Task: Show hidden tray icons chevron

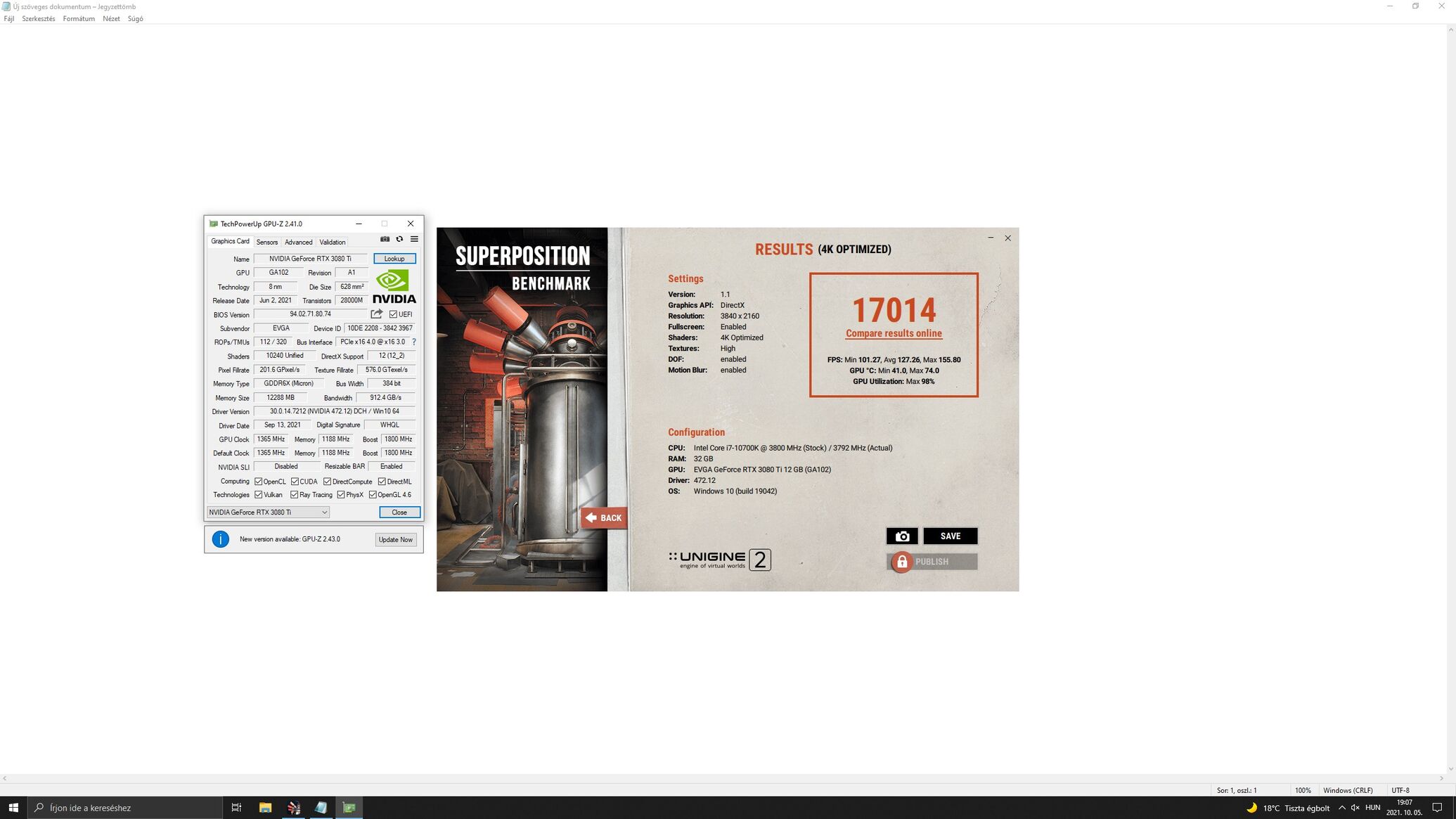Action: click(x=1341, y=808)
